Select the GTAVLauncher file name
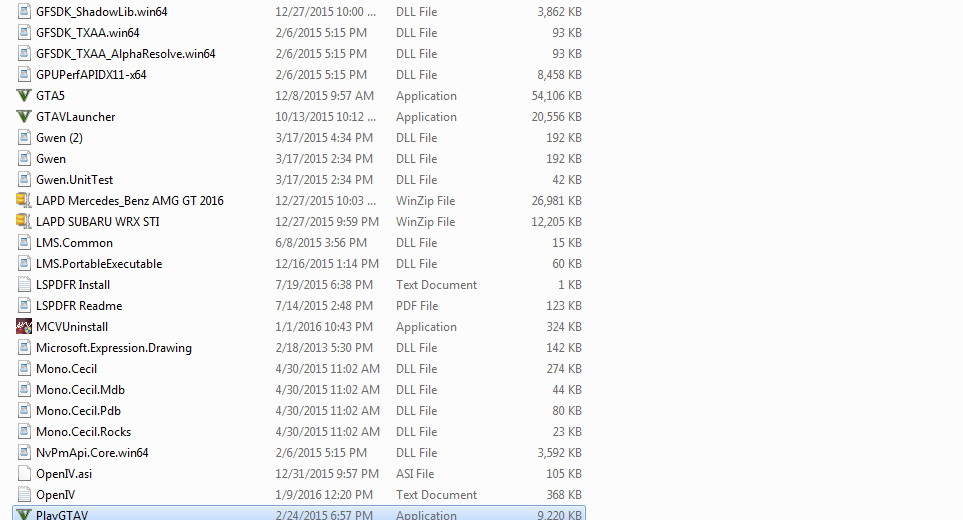963x520 pixels. coord(76,117)
